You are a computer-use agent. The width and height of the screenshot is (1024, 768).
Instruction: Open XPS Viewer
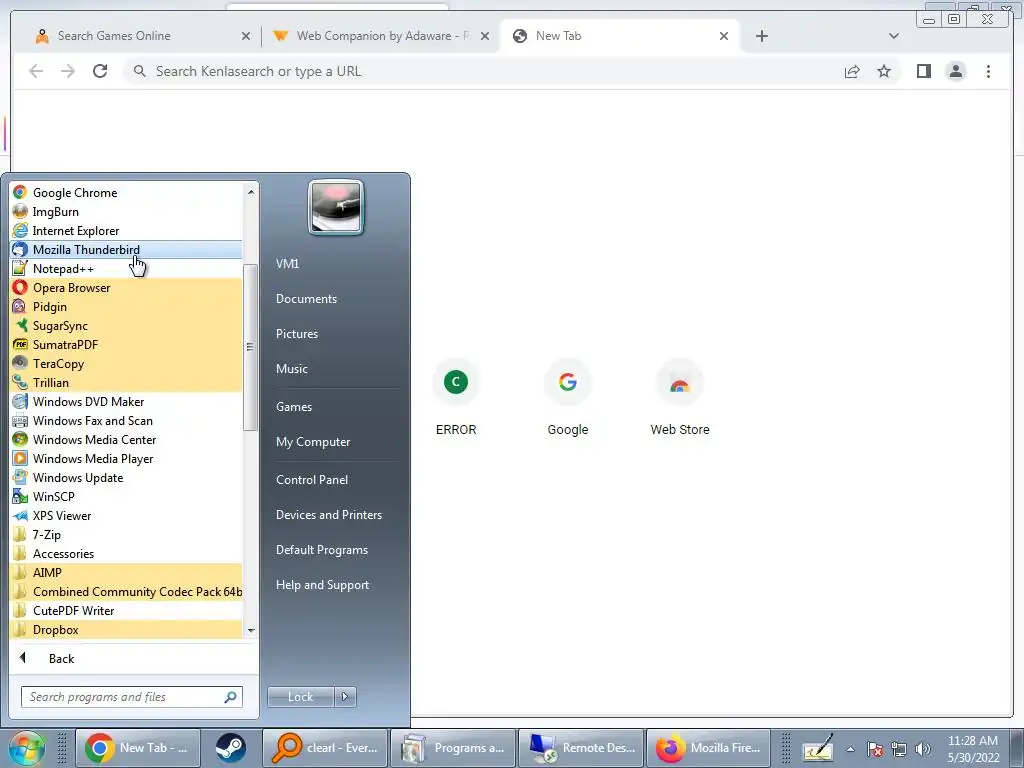pos(127,515)
